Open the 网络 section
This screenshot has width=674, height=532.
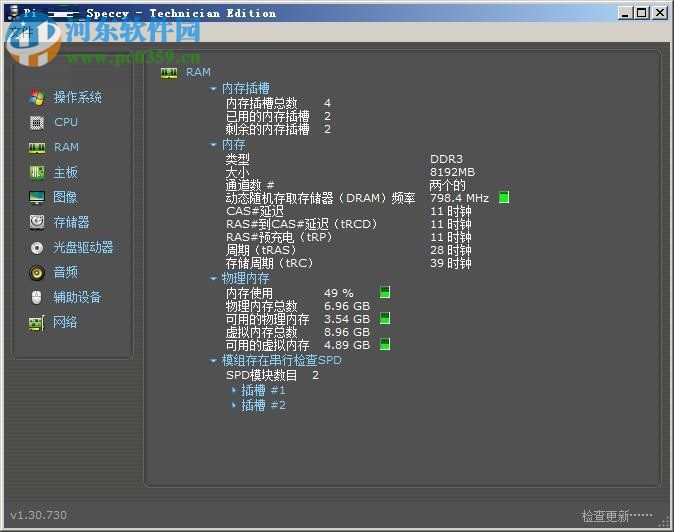coord(65,322)
